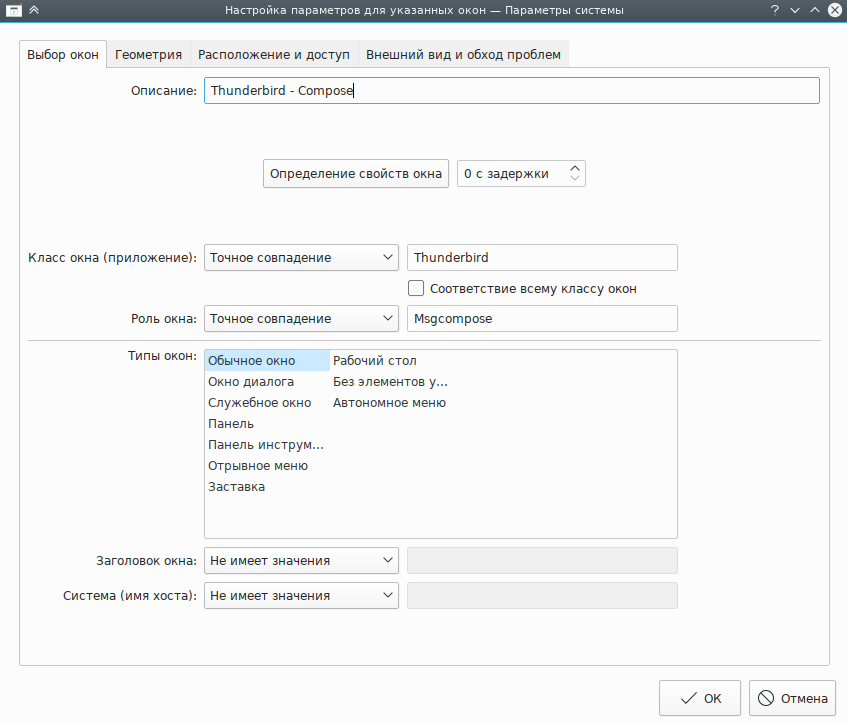Select 'Окно диалога' in window types list
This screenshot has width=847, height=722.
251,382
